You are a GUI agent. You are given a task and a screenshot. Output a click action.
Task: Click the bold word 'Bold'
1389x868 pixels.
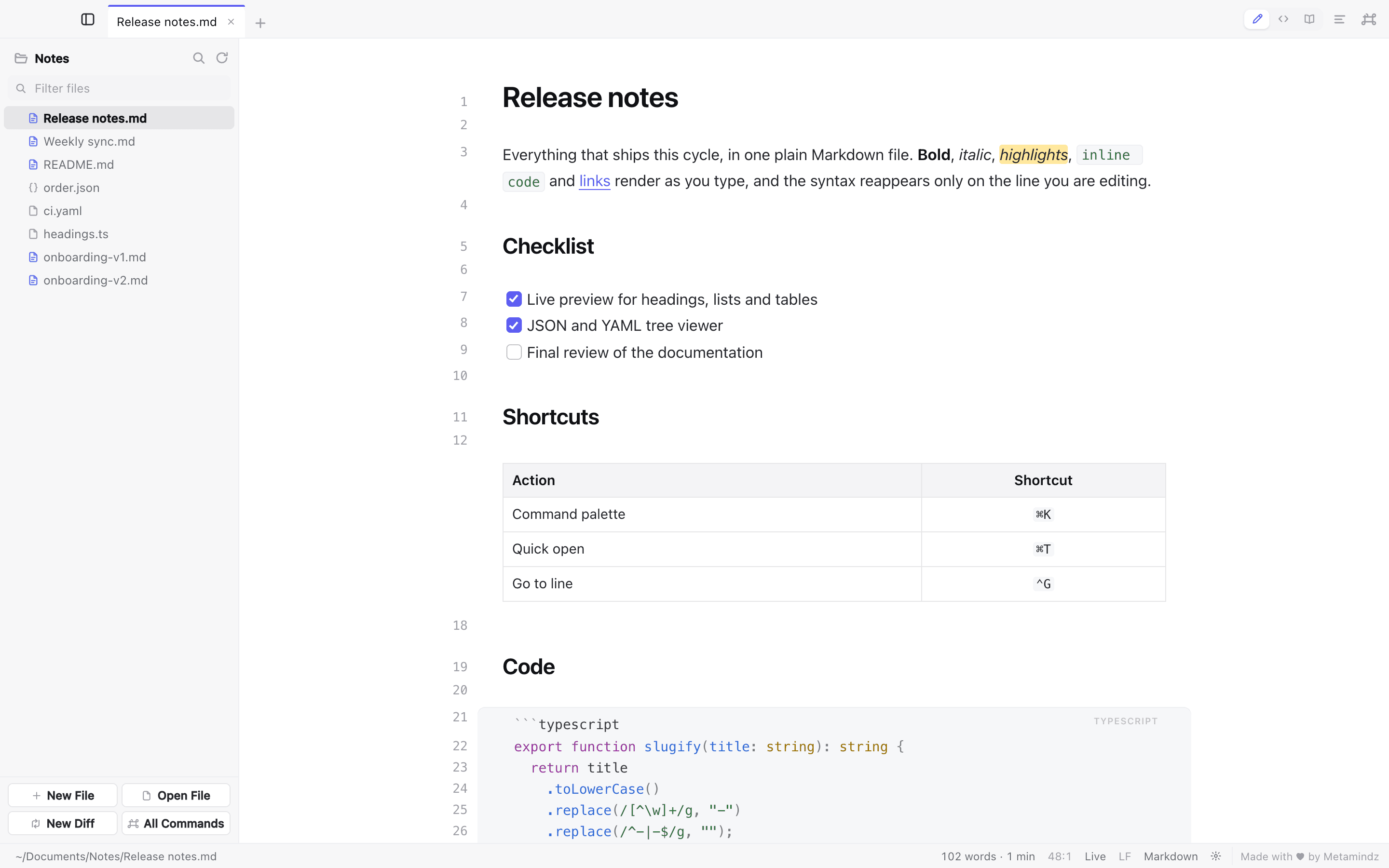934,154
